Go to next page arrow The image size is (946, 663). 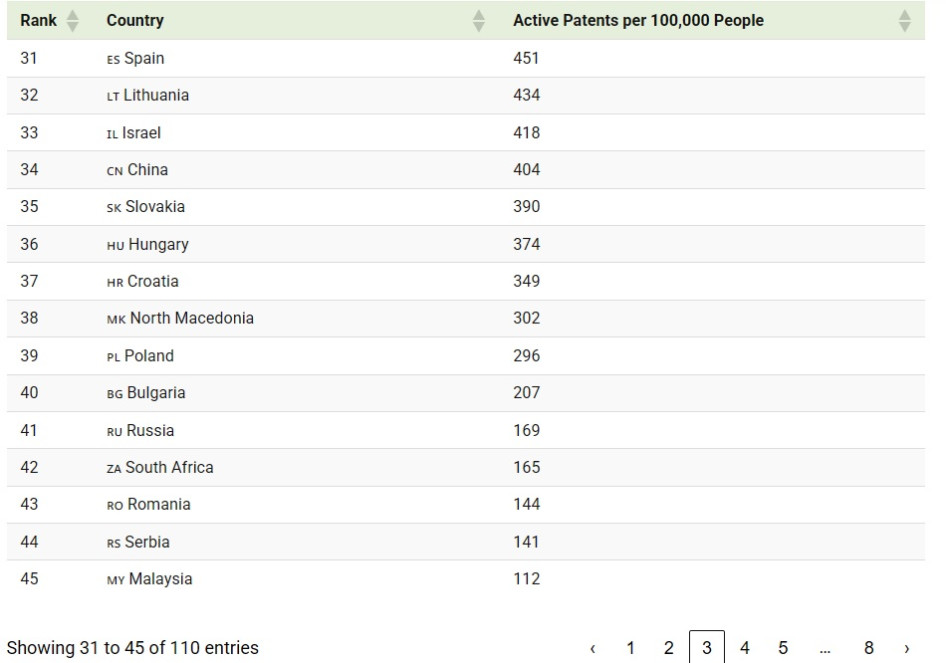click(906, 649)
